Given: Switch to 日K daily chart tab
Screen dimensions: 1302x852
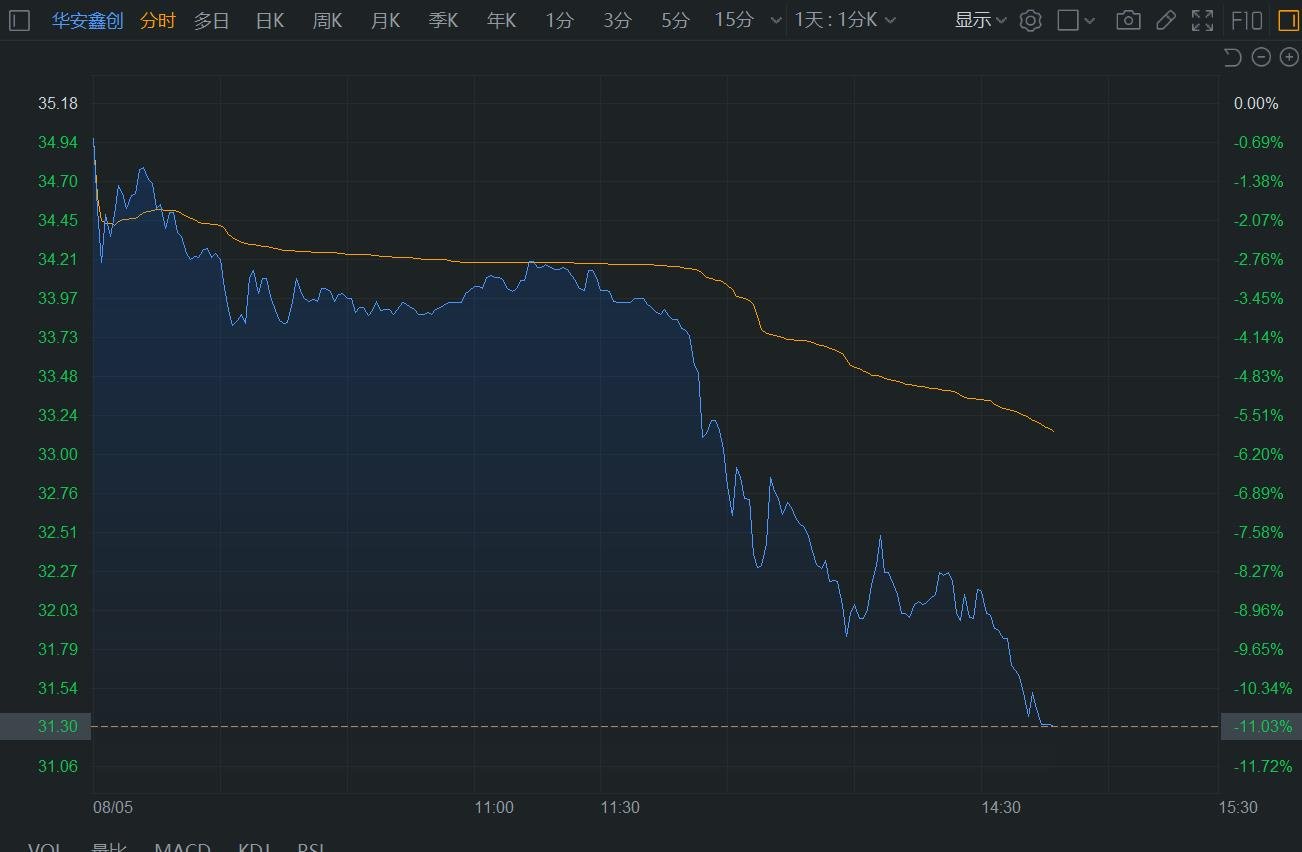Looking at the screenshot, I should pos(270,20).
